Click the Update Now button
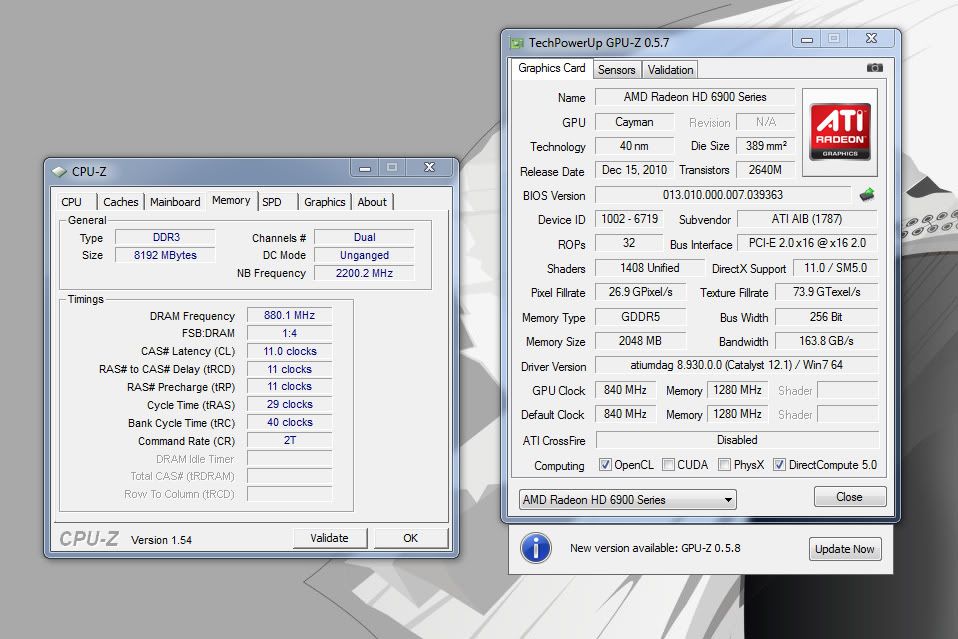Viewport: 958px width, 639px height. [844, 549]
